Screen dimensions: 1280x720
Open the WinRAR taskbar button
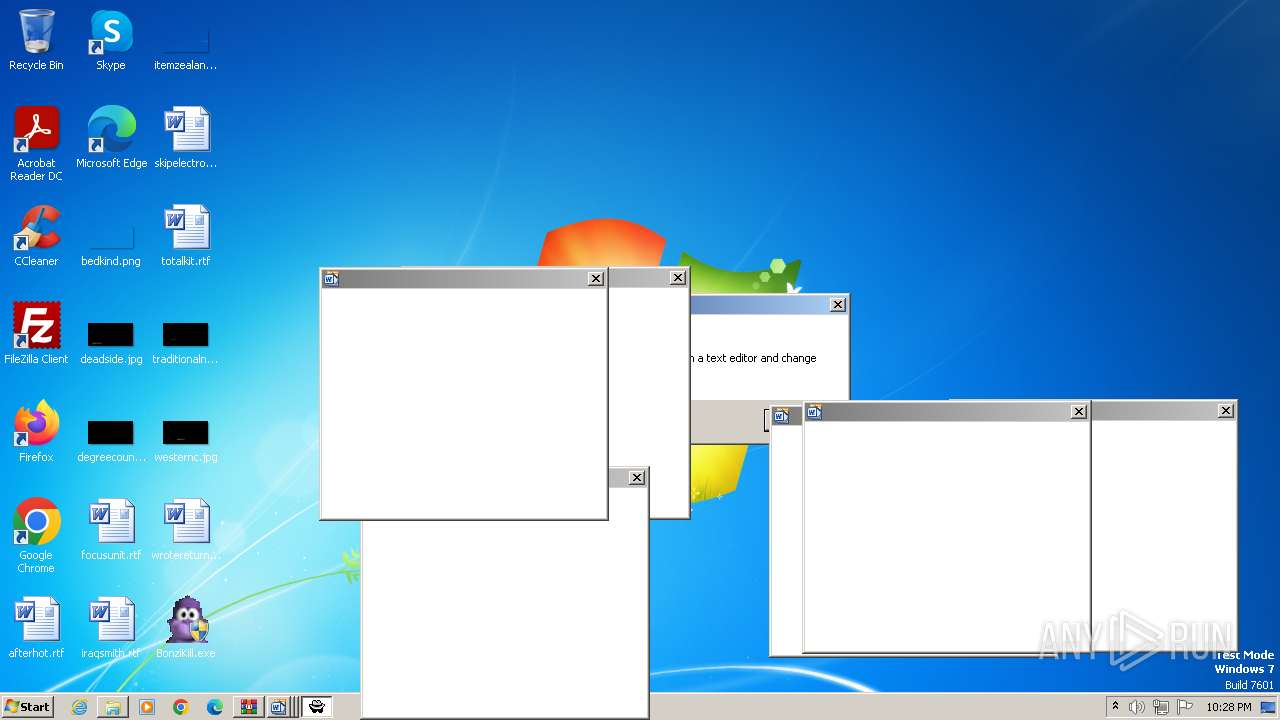point(249,707)
